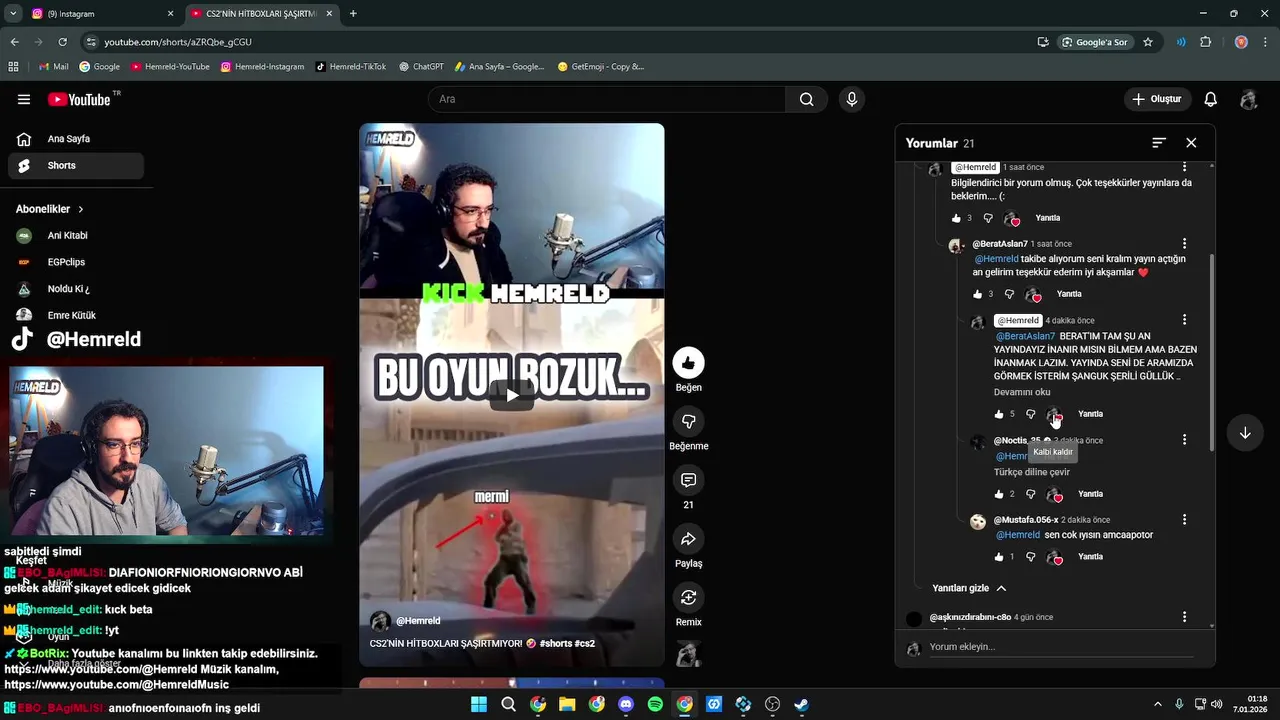The width and height of the screenshot is (1280, 720).
Task: Remove heart on Hemreld's 5-like reply
Action: click(x=1054, y=414)
